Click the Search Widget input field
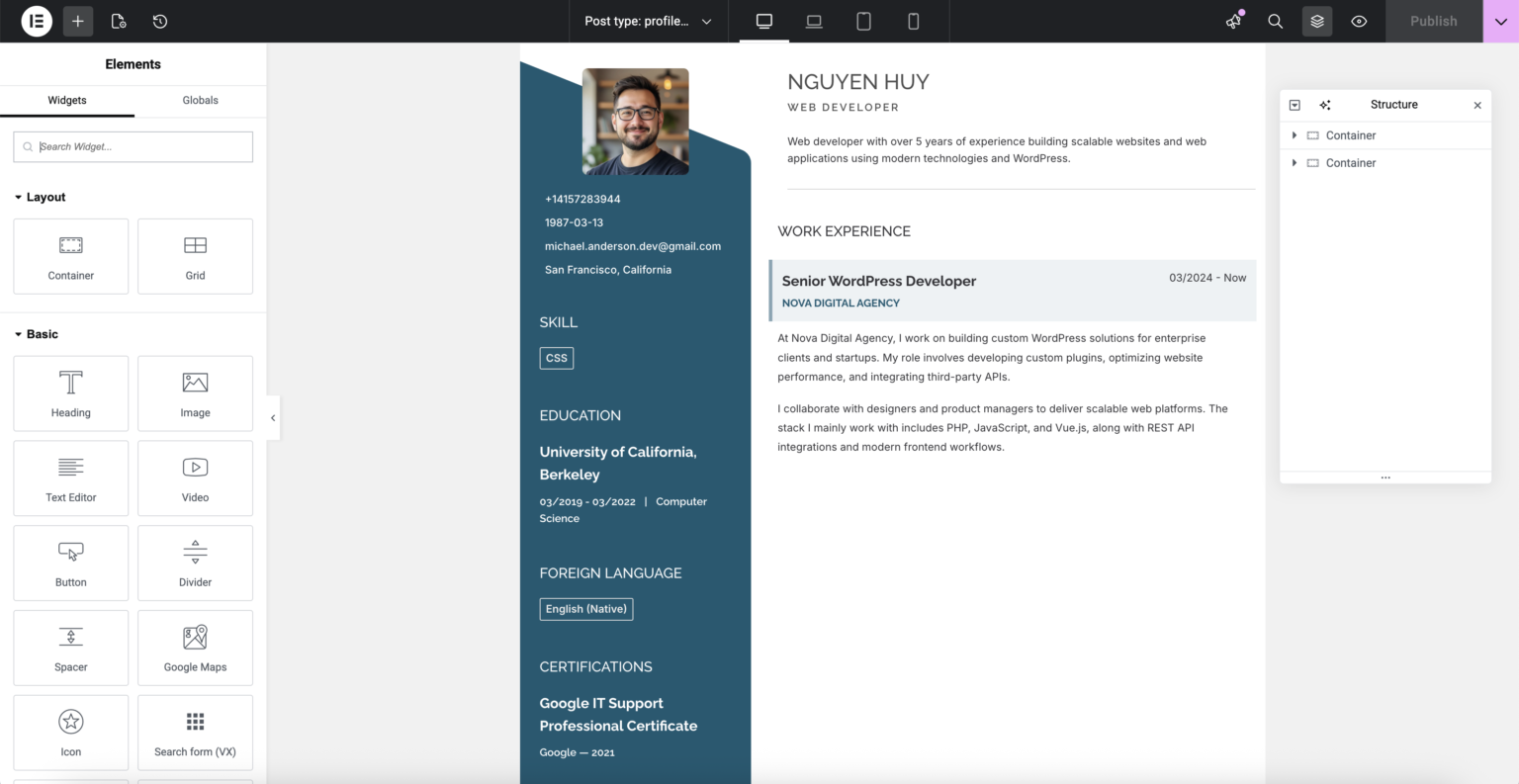 click(134, 146)
